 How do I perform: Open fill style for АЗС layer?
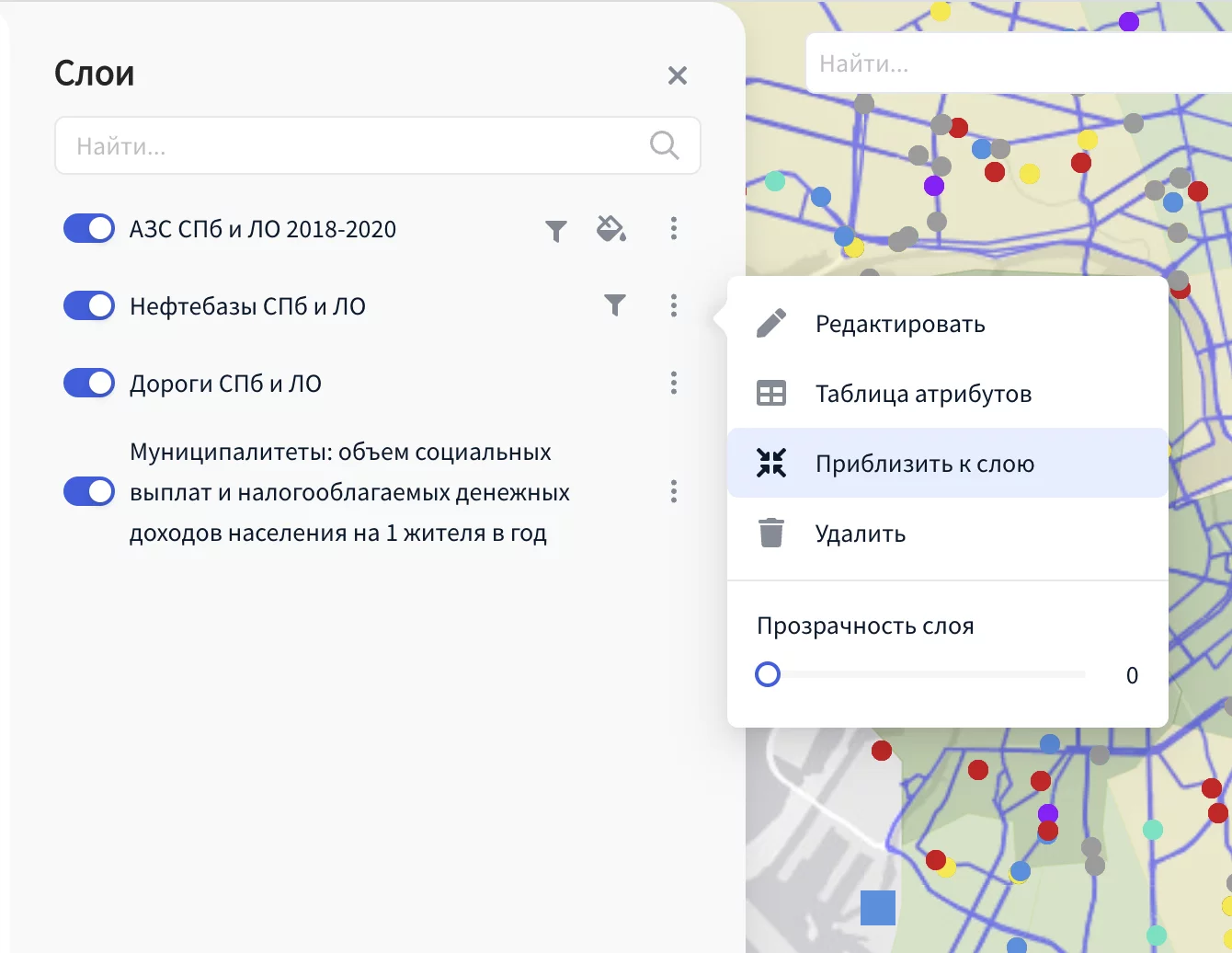point(611,228)
